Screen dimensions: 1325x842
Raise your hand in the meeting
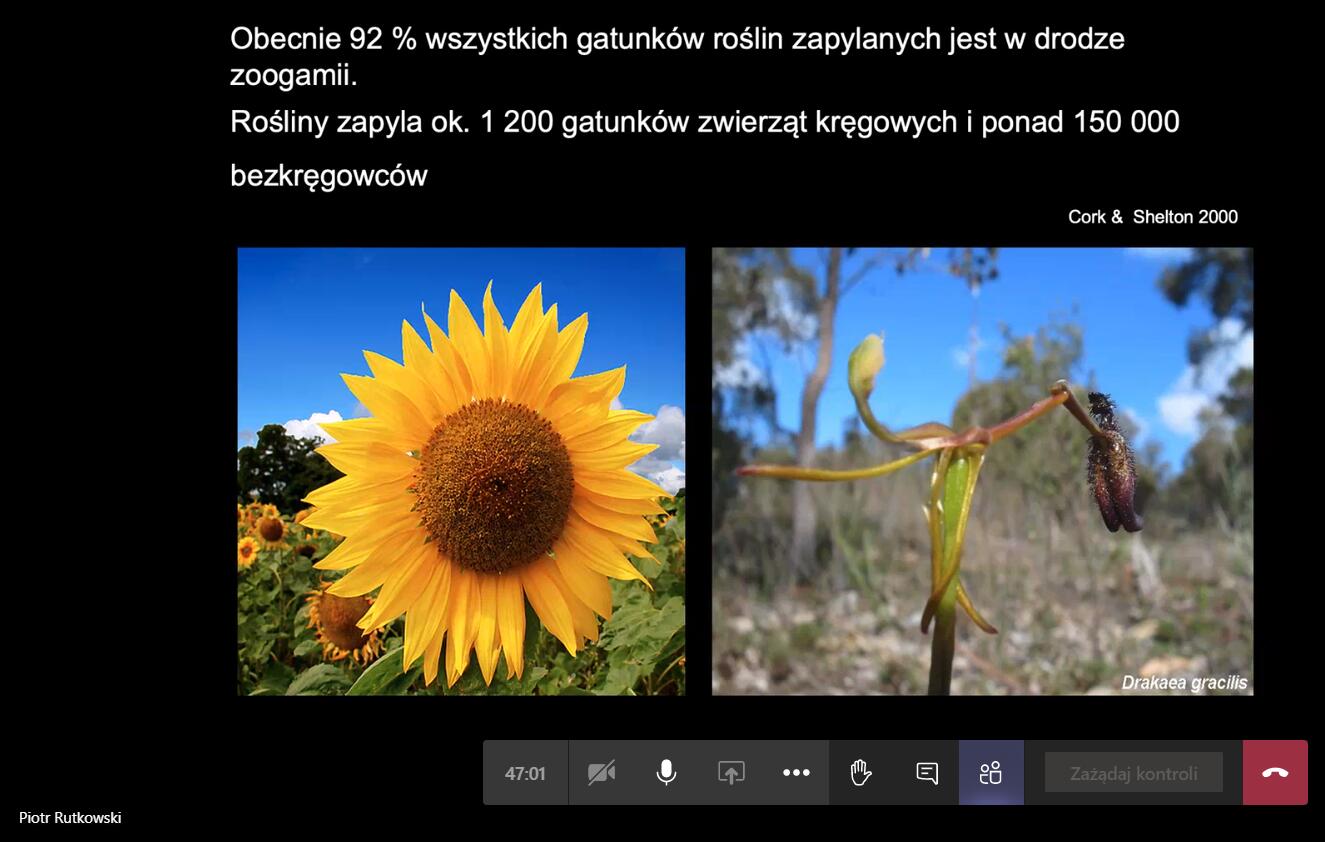[861, 773]
